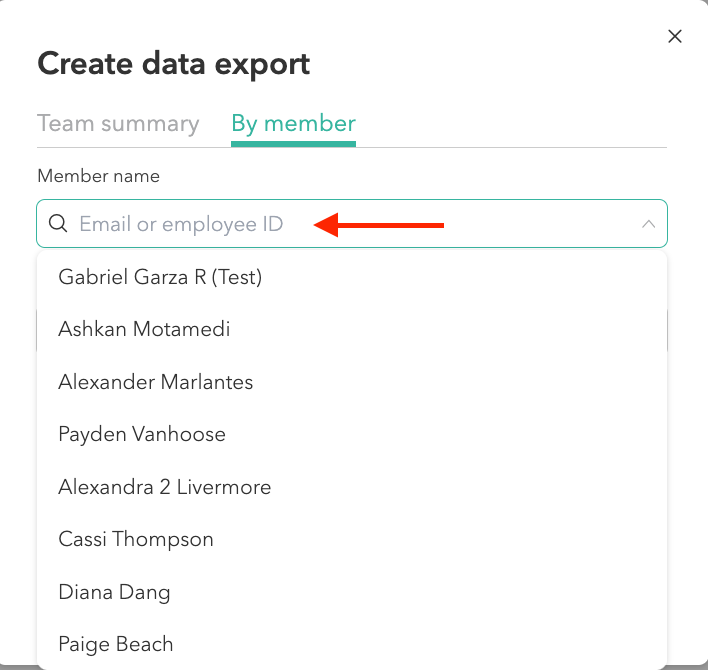Select Paige Beach at list bottom
708x670 pixels.
tap(116, 644)
